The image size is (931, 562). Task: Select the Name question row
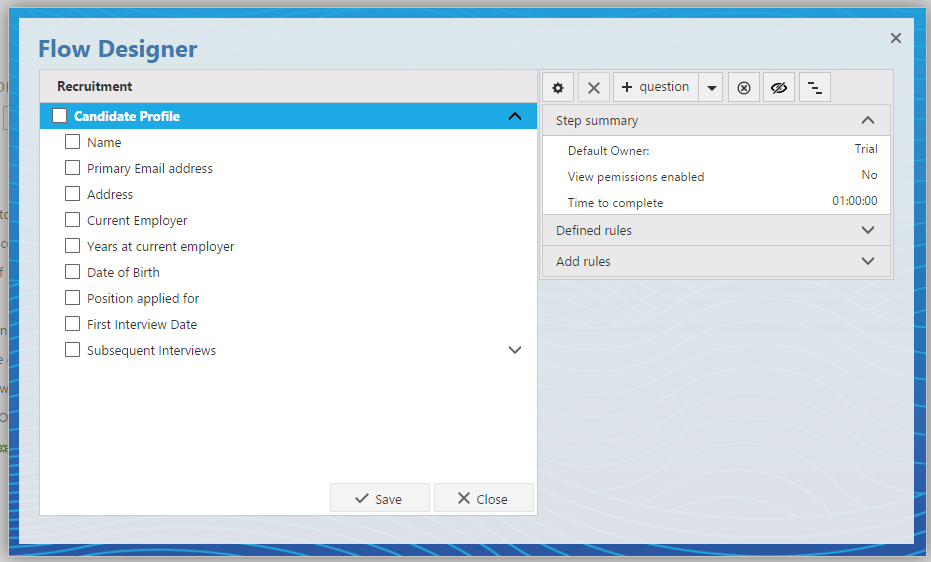coord(289,142)
